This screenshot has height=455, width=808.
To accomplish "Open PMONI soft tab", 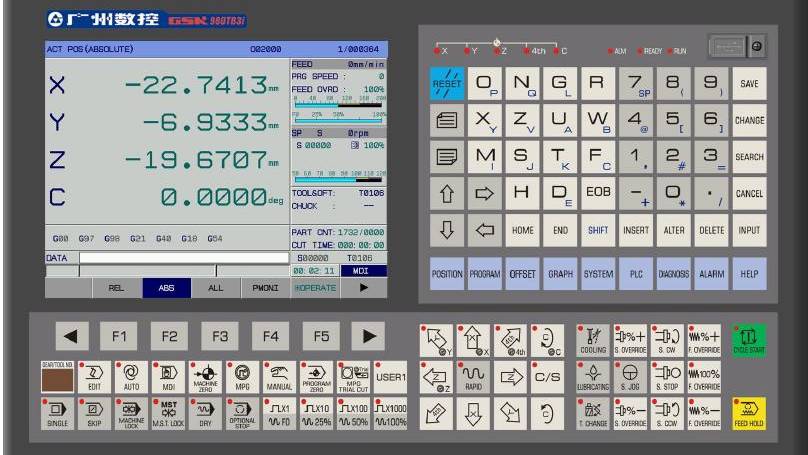I will coord(265,288).
